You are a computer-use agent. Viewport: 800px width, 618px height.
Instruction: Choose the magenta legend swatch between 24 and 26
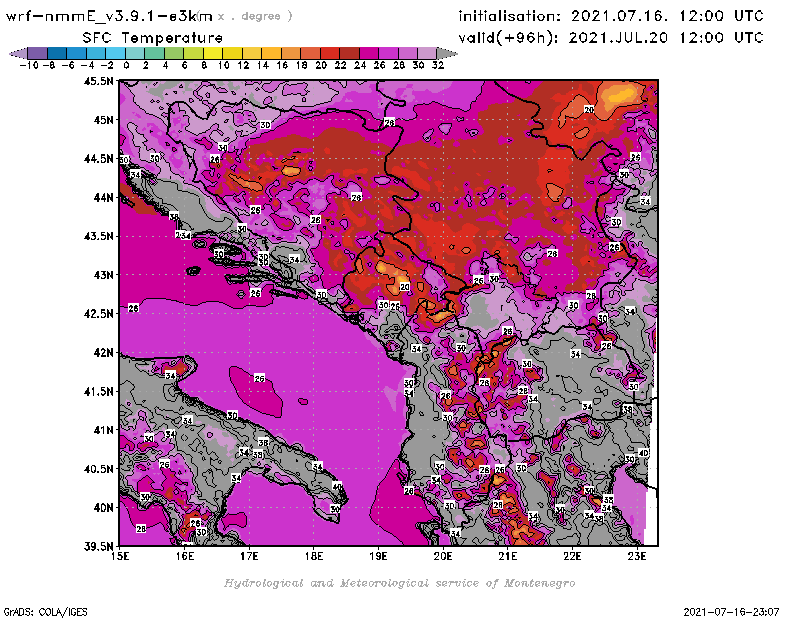point(368,53)
